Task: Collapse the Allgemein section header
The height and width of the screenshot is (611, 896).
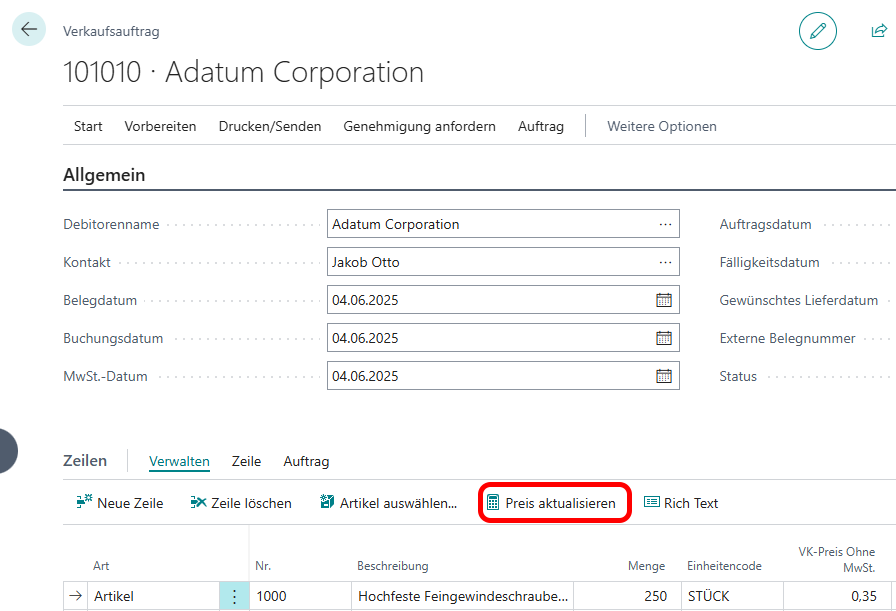Action: (104, 175)
